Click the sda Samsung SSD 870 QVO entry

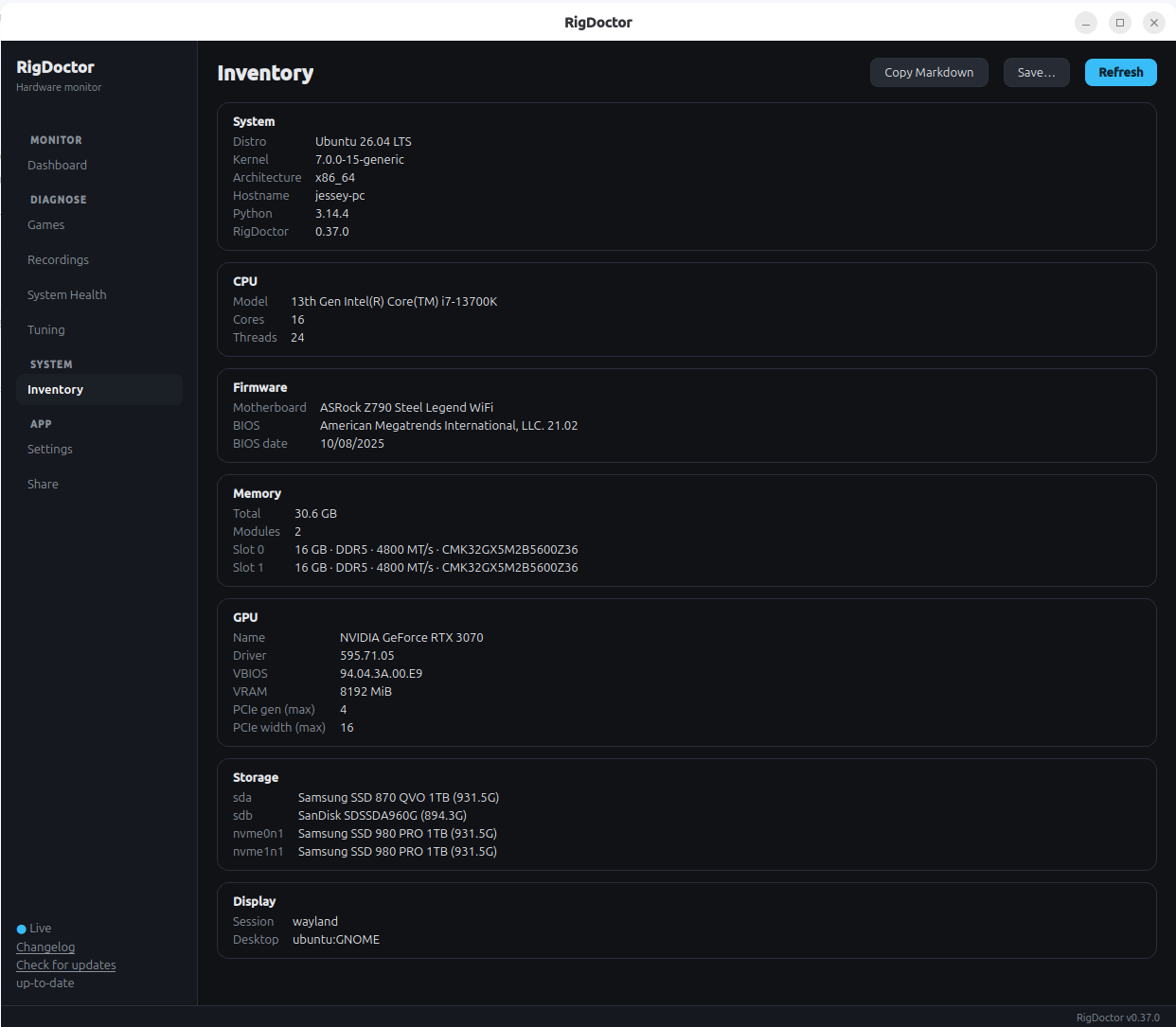tap(399, 797)
